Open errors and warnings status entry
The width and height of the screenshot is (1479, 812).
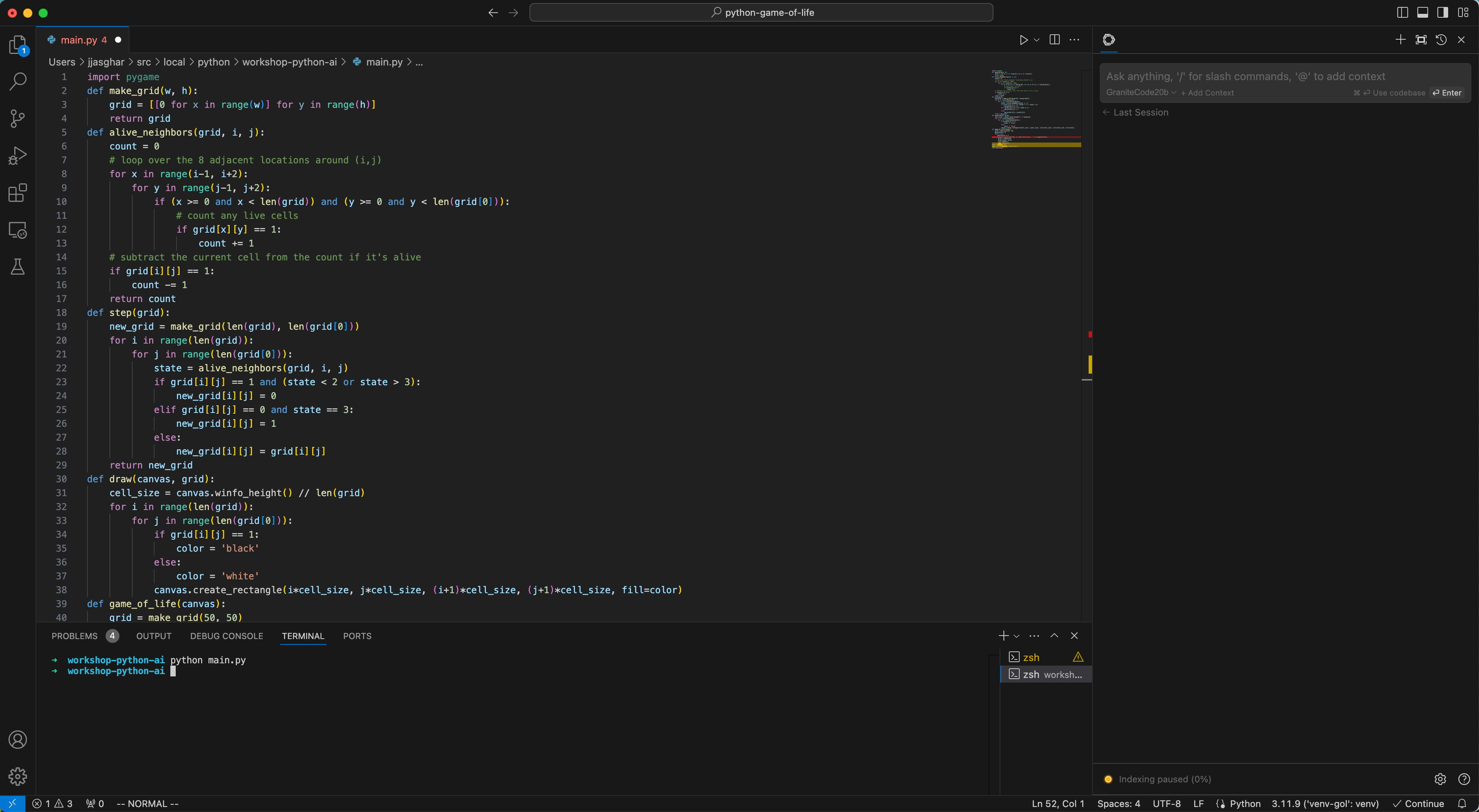[x=52, y=804]
